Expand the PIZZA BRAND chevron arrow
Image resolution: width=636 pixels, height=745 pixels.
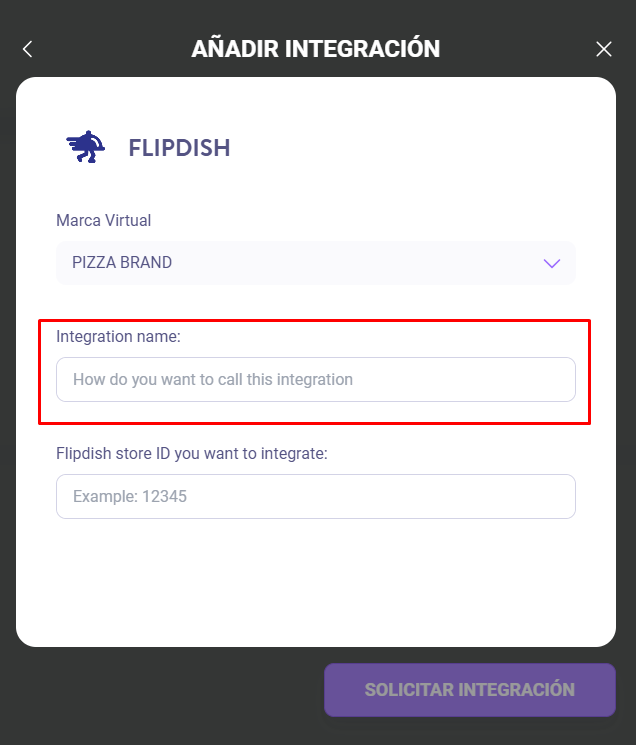[551, 263]
